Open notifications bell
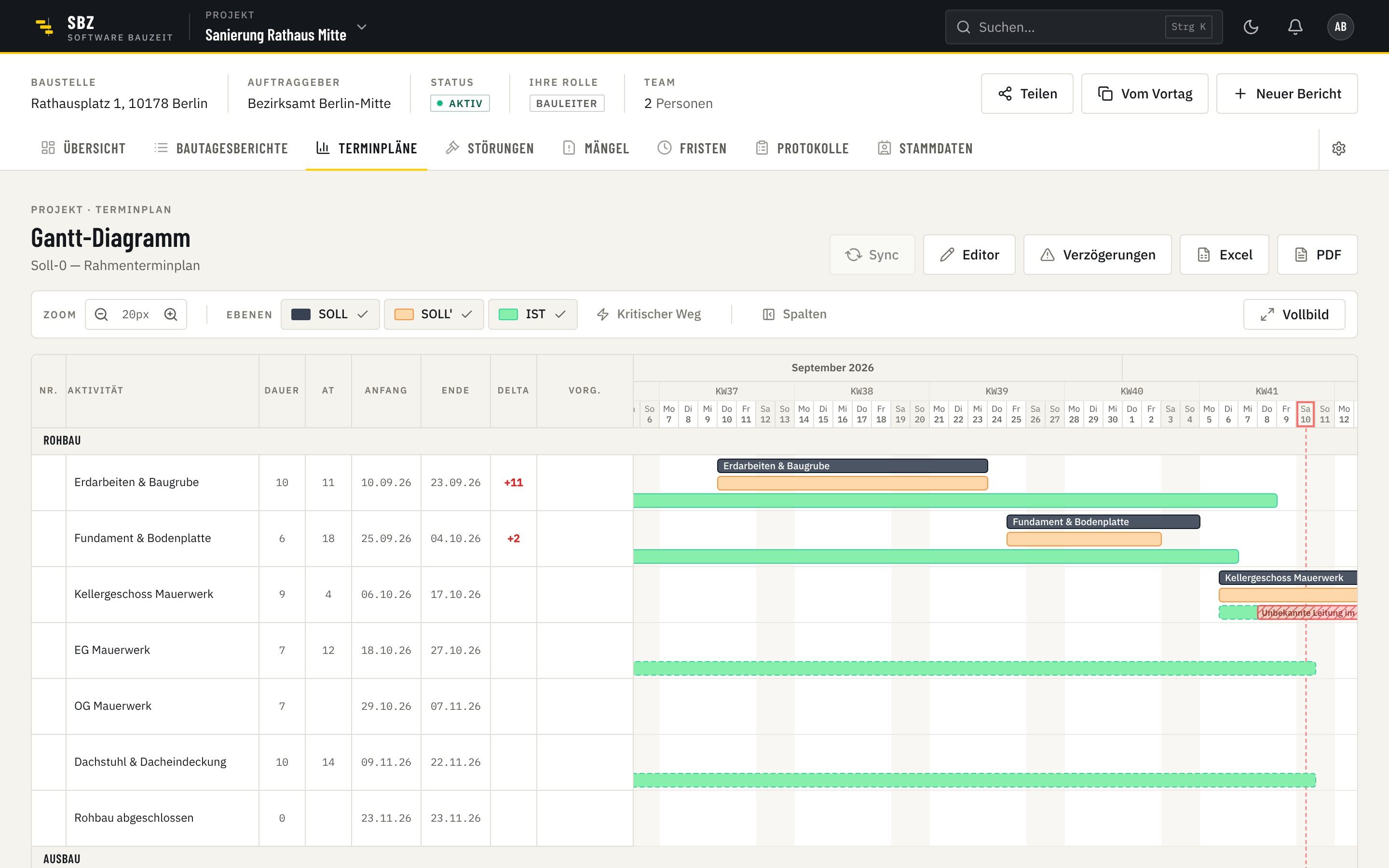 coord(1295,27)
